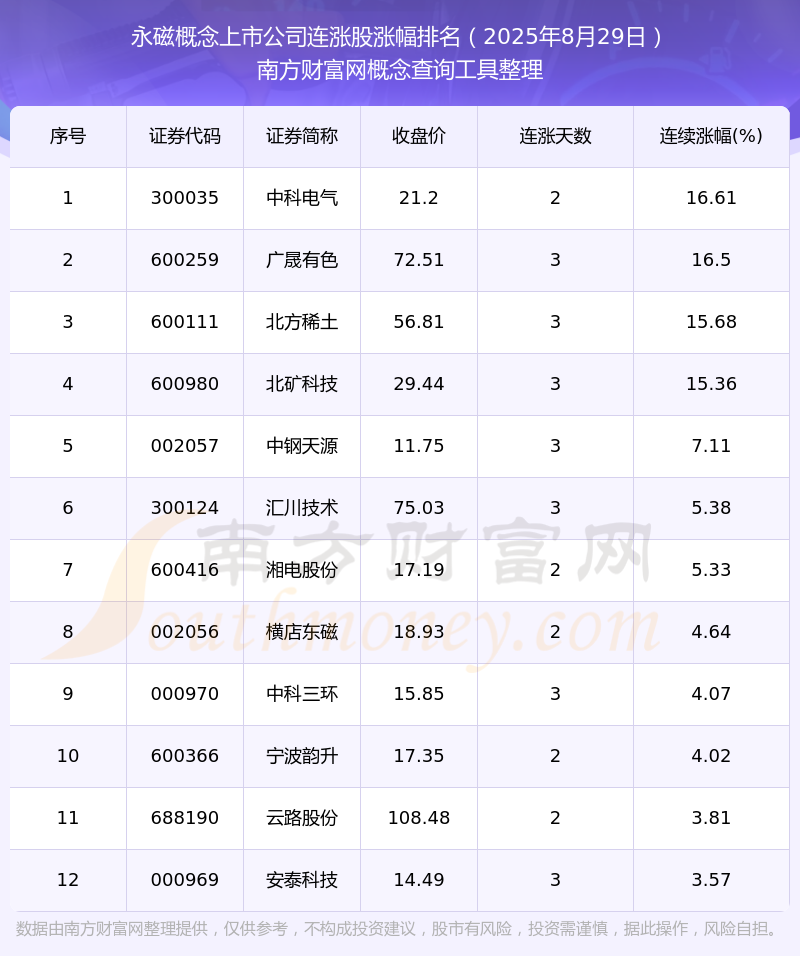Viewport: 800px width, 956px height.
Task: Click rise percentage 3.81
Action: (711, 818)
